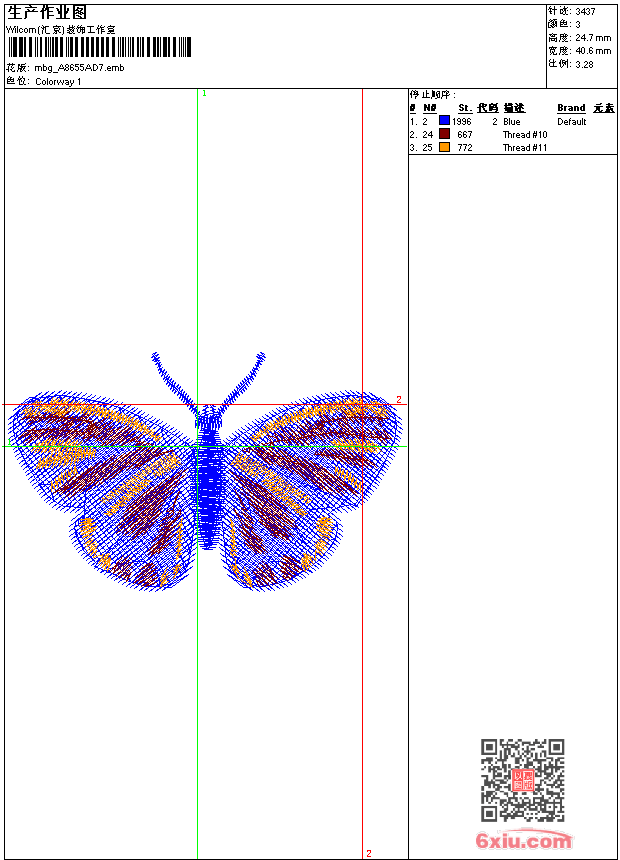Click the stitch count 772 cell

coord(465,148)
